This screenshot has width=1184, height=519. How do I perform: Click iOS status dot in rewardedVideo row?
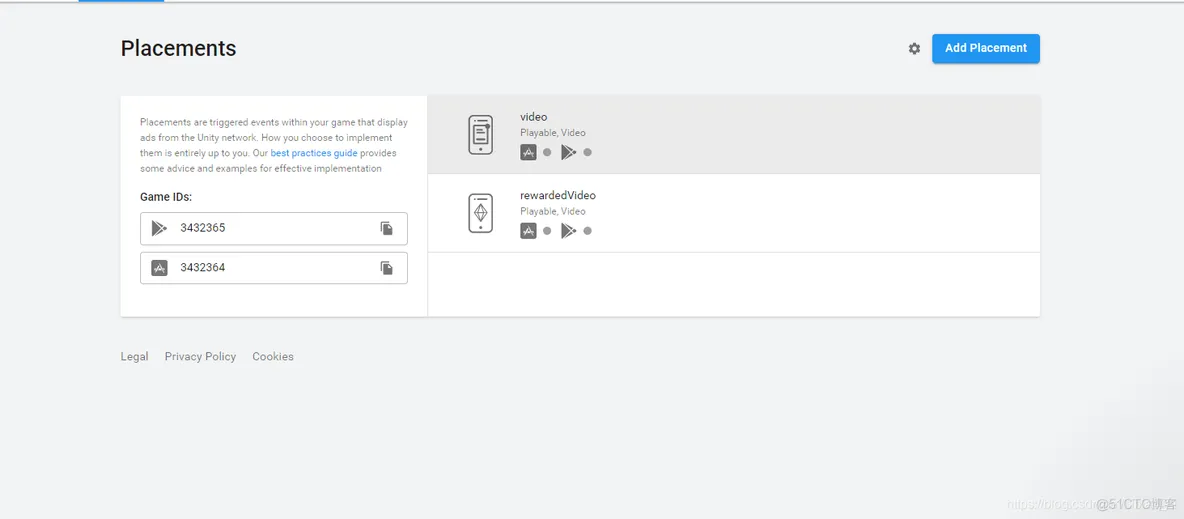[547, 231]
